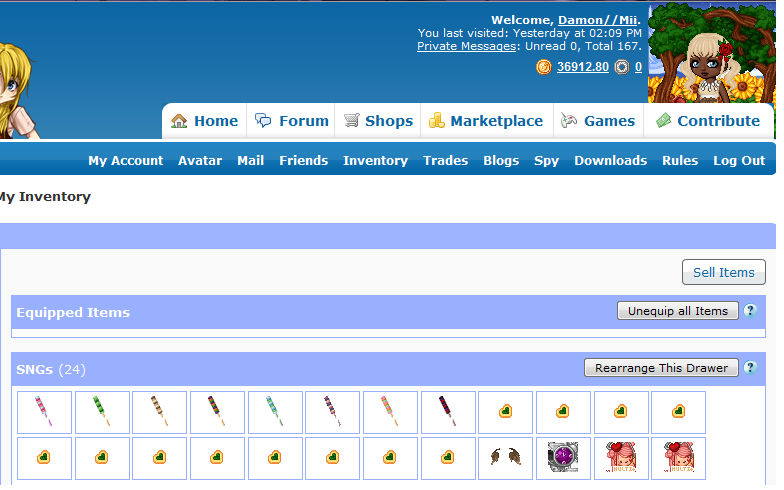Screen dimensions: 784x490
Task: Select the green striped lollipop item
Action: (102, 412)
